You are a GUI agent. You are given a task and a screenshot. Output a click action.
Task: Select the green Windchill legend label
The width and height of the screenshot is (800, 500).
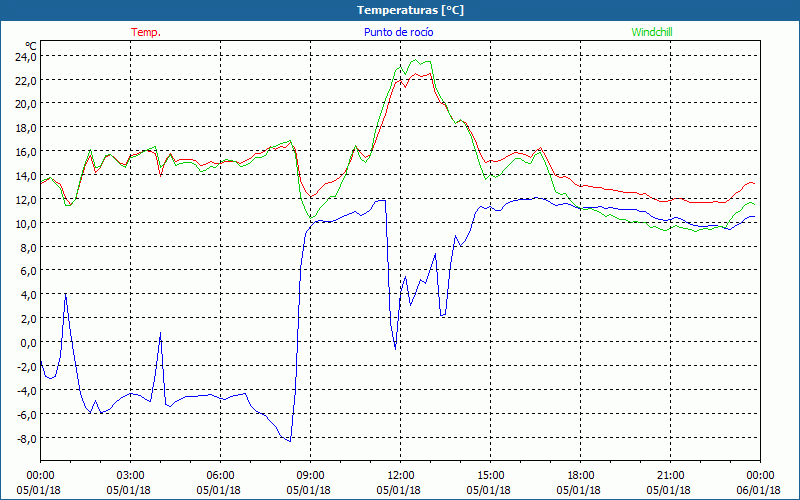[x=652, y=32]
